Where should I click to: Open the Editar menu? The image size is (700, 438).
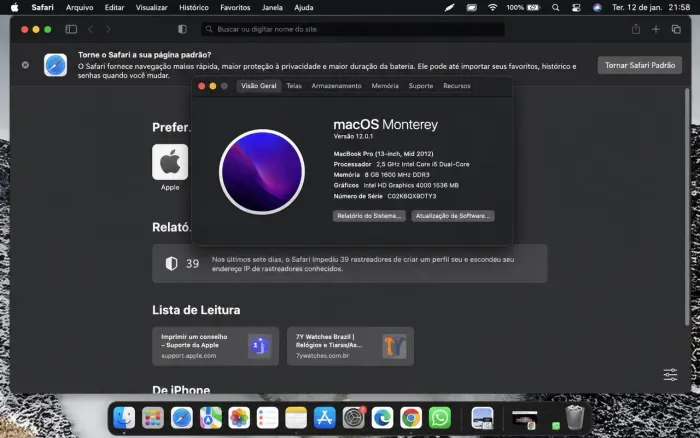tap(114, 7)
